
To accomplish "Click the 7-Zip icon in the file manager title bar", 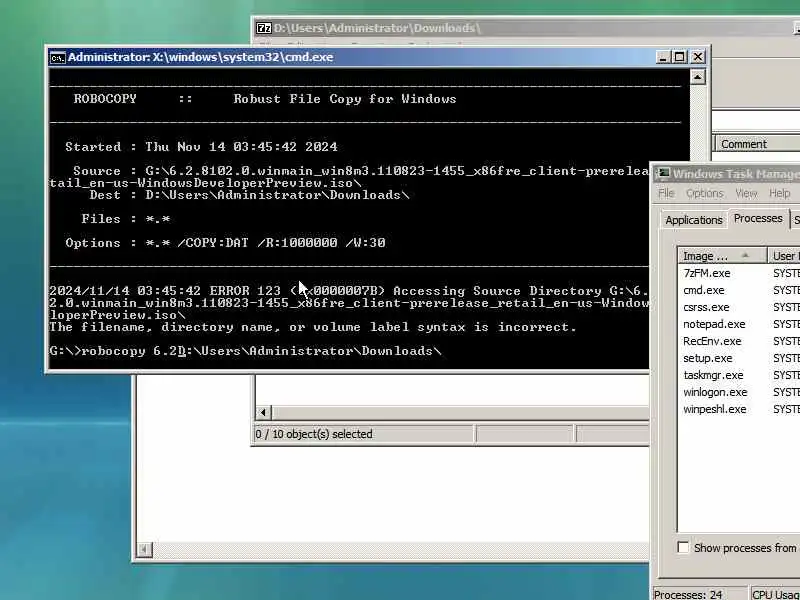I will (263, 28).
